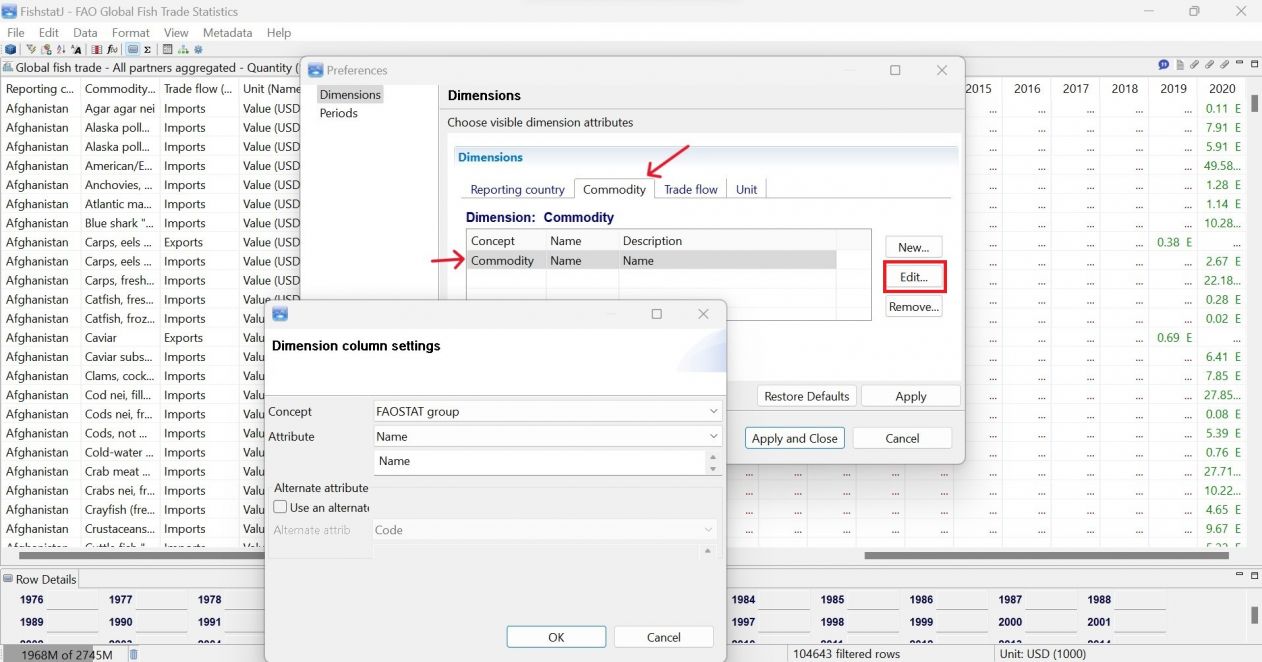
Task: Select the Row Details tab
Action: [40, 579]
